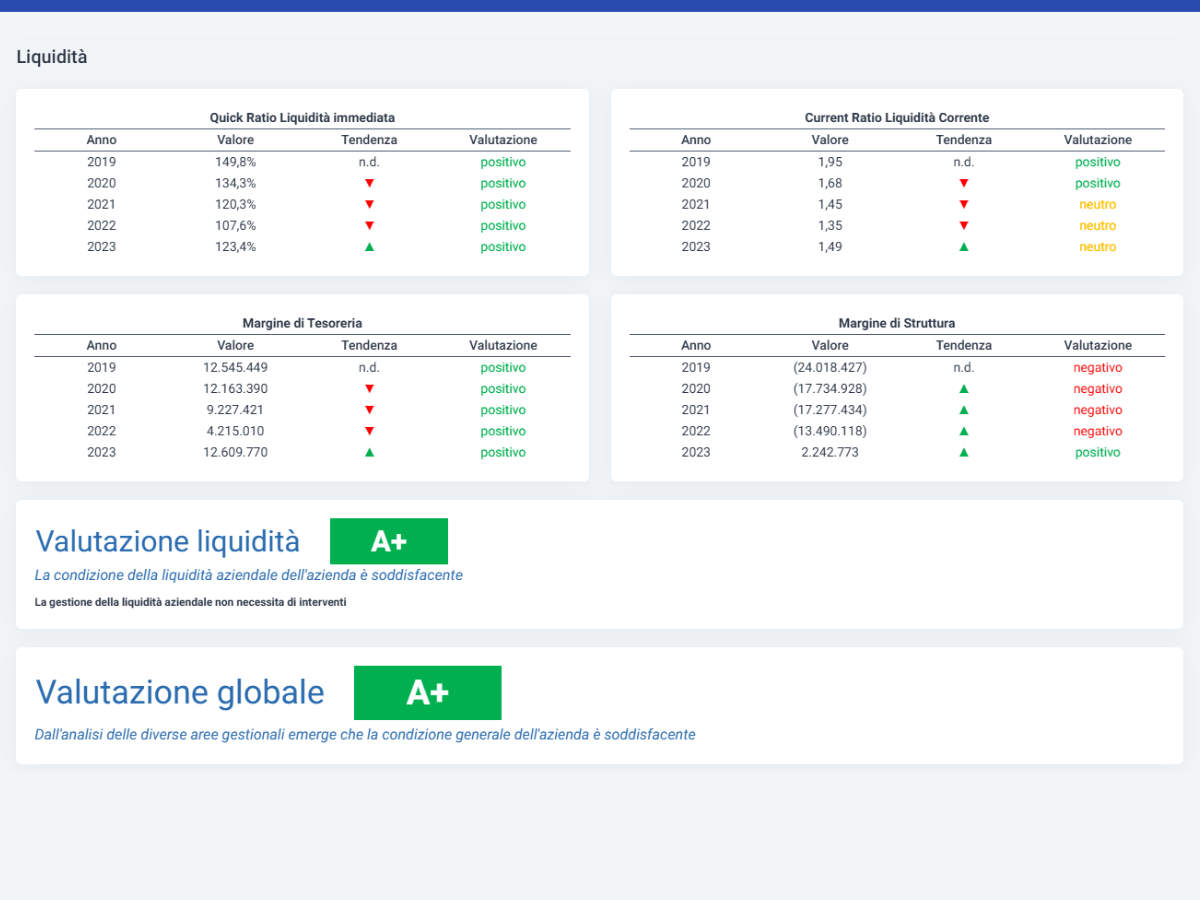Select the value 4.215.010 in Margine di Tesoreria
This screenshot has height=900, width=1200.
click(235, 431)
